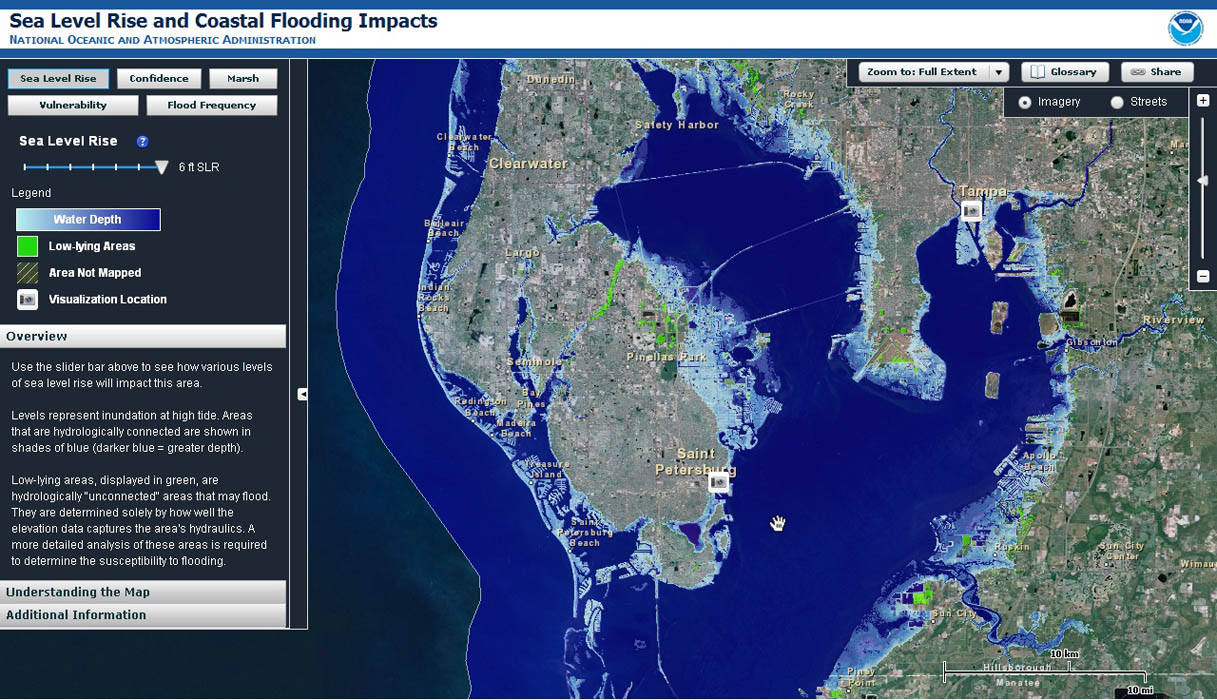Switch to the Confidence tab
This screenshot has height=700, width=1217.
159,79
